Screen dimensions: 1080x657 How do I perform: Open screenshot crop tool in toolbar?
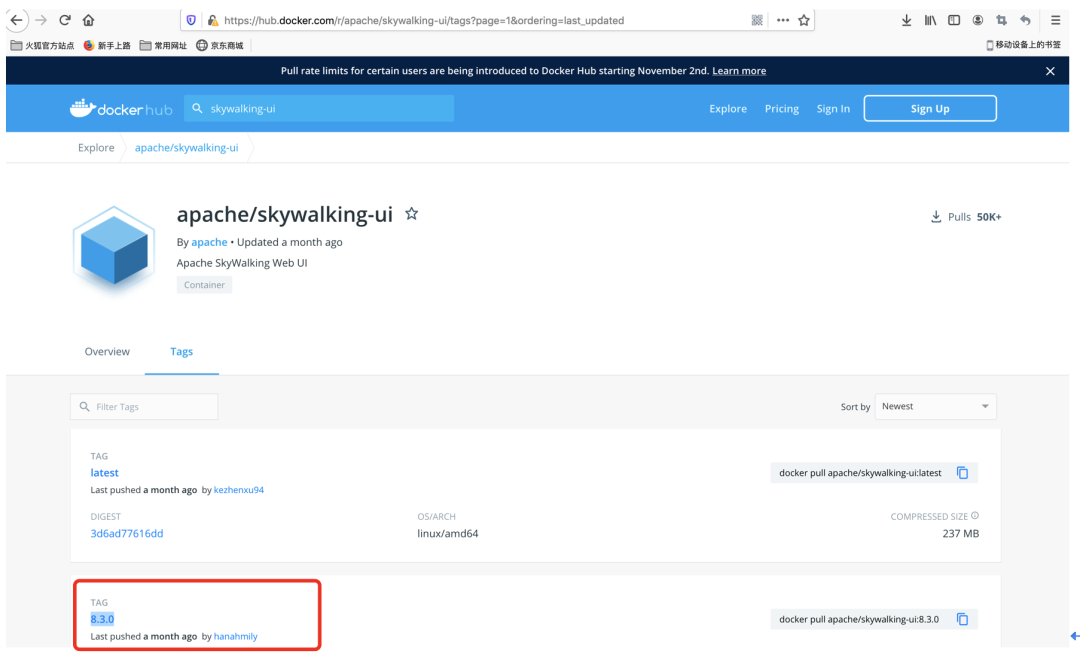pos(1001,20)
